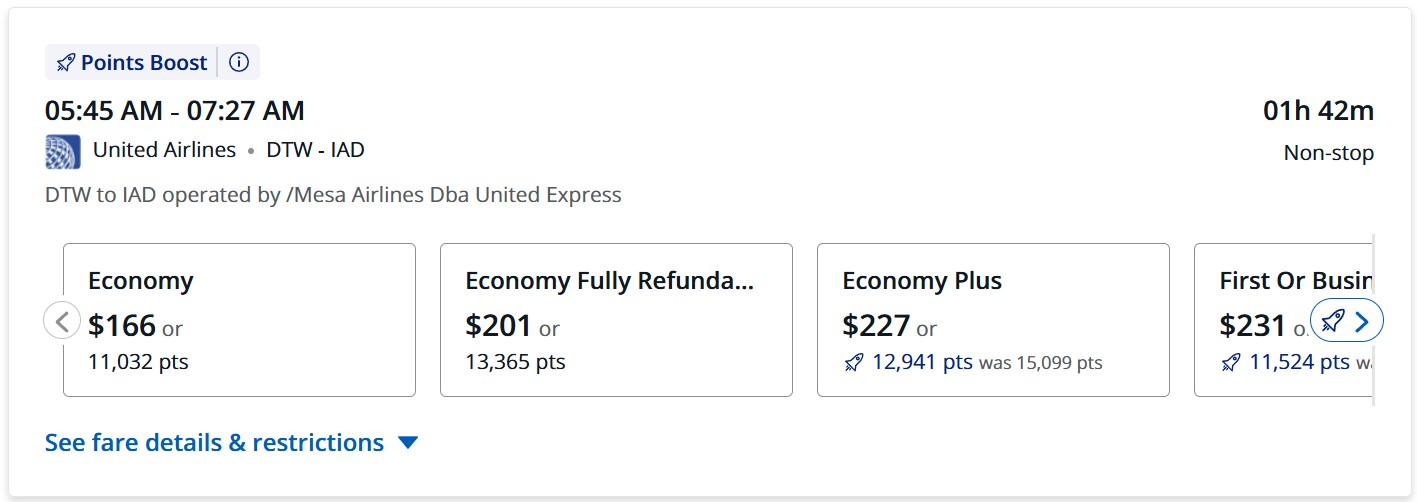The image size is (1417, 502).
Task: Click rocket icon beside 11,524 pts
Action: tap(1231, 363)
